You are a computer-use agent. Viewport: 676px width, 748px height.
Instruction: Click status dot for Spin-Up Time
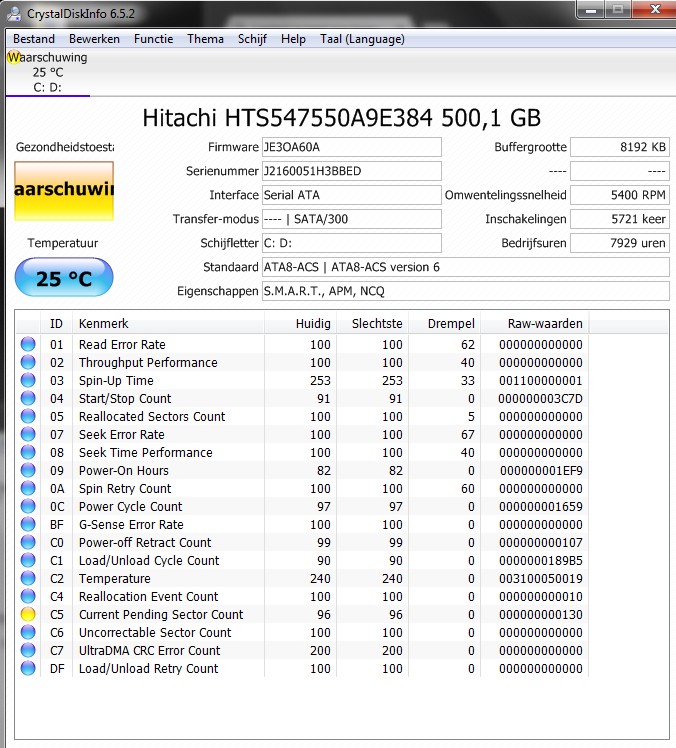[28, 380]
